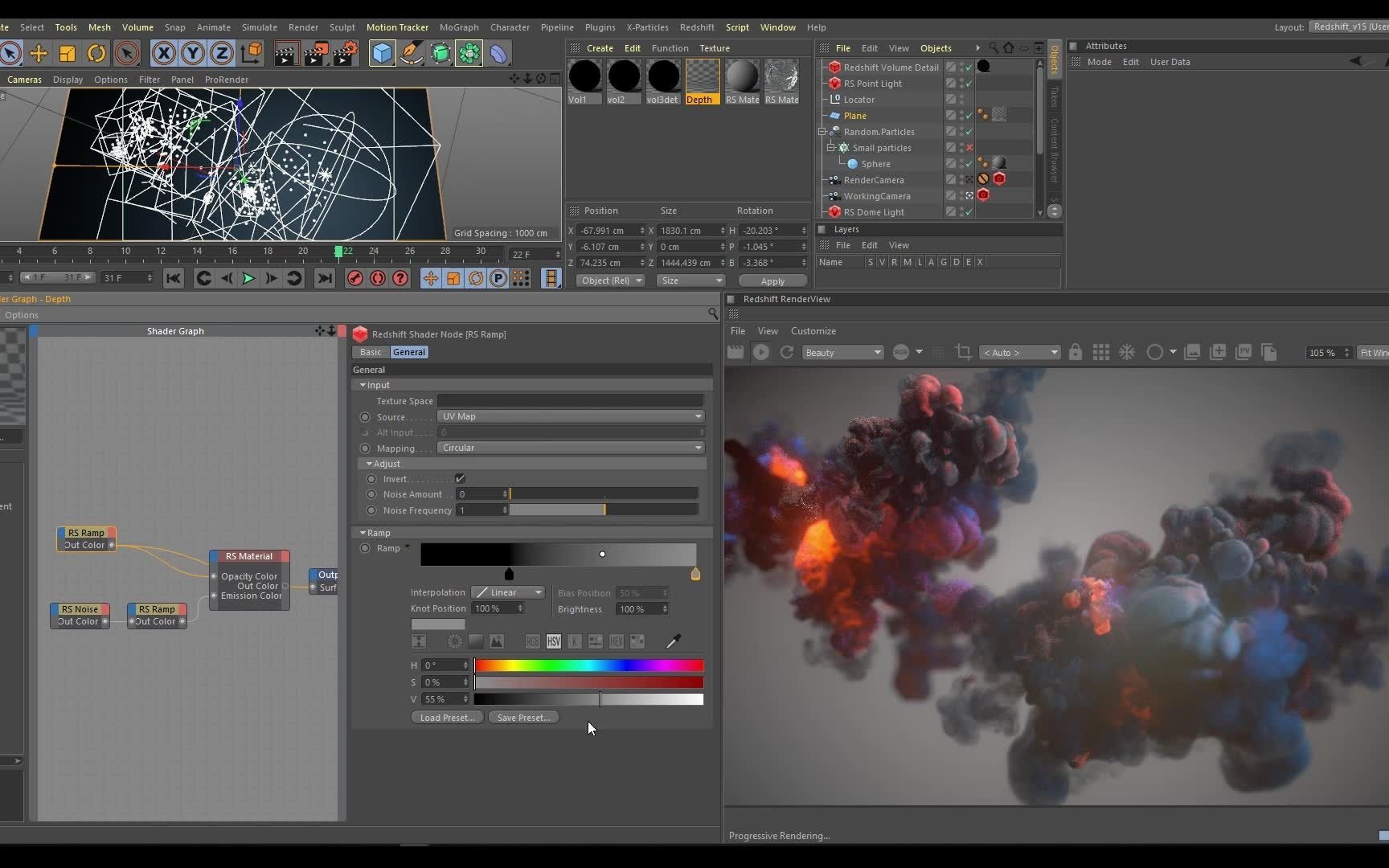Image resolution: width=1389 pixels, height=868 pixels.
Task: Click Apply in the coordinates panel
Action: coord(772,280)
